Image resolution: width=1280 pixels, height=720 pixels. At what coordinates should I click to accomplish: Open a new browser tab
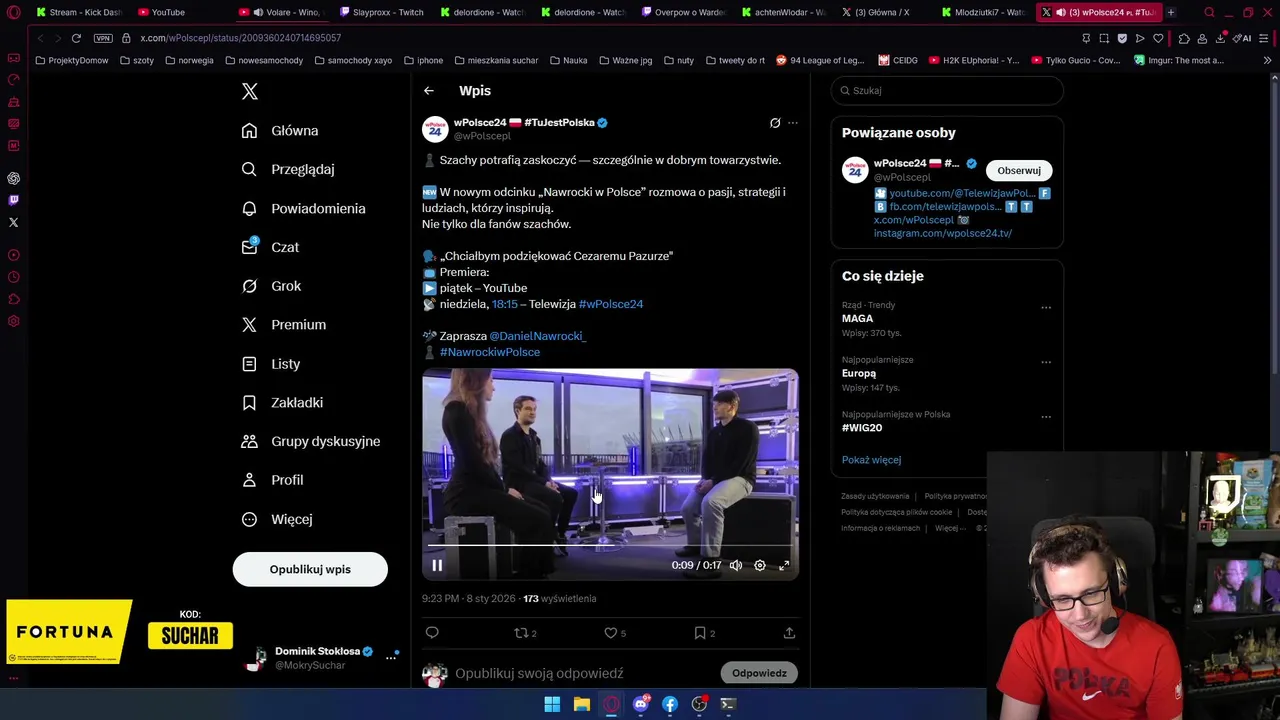click(1171, 12)
